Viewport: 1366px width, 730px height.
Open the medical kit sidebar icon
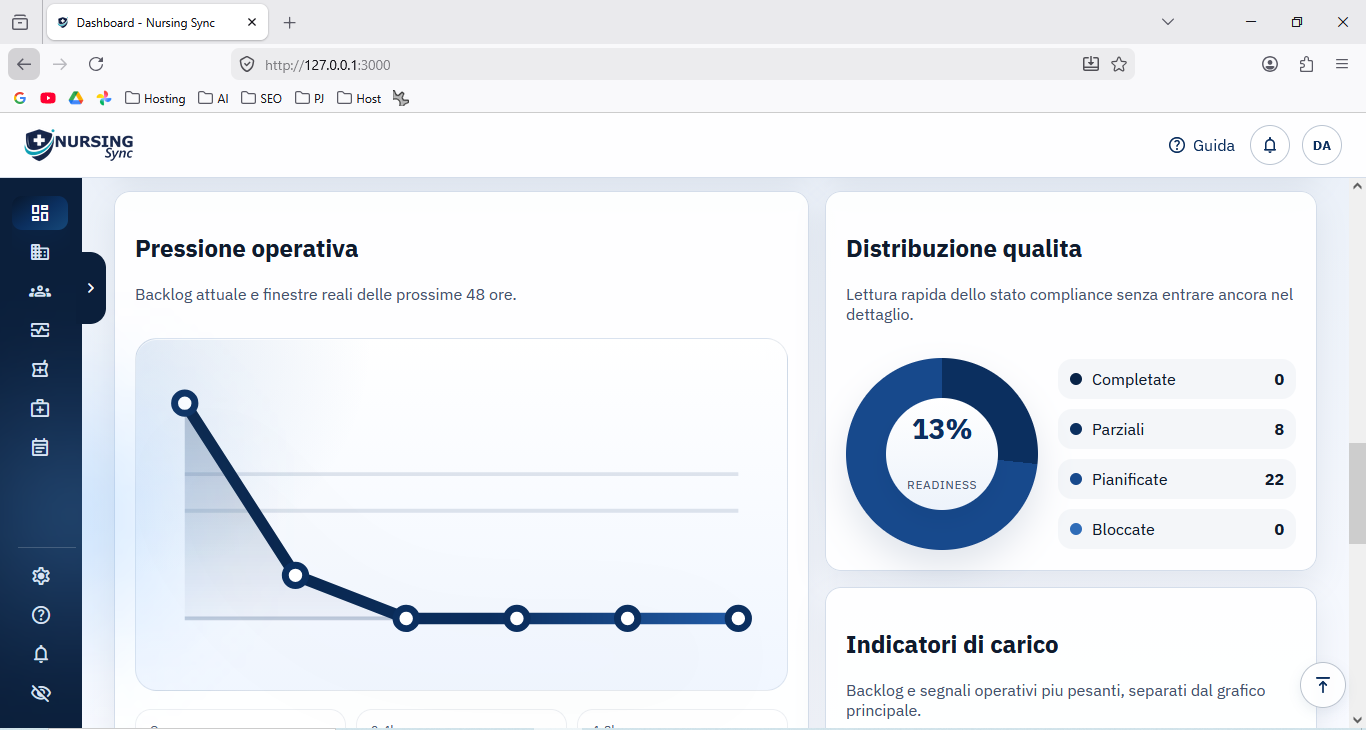(x=40, y=408)
